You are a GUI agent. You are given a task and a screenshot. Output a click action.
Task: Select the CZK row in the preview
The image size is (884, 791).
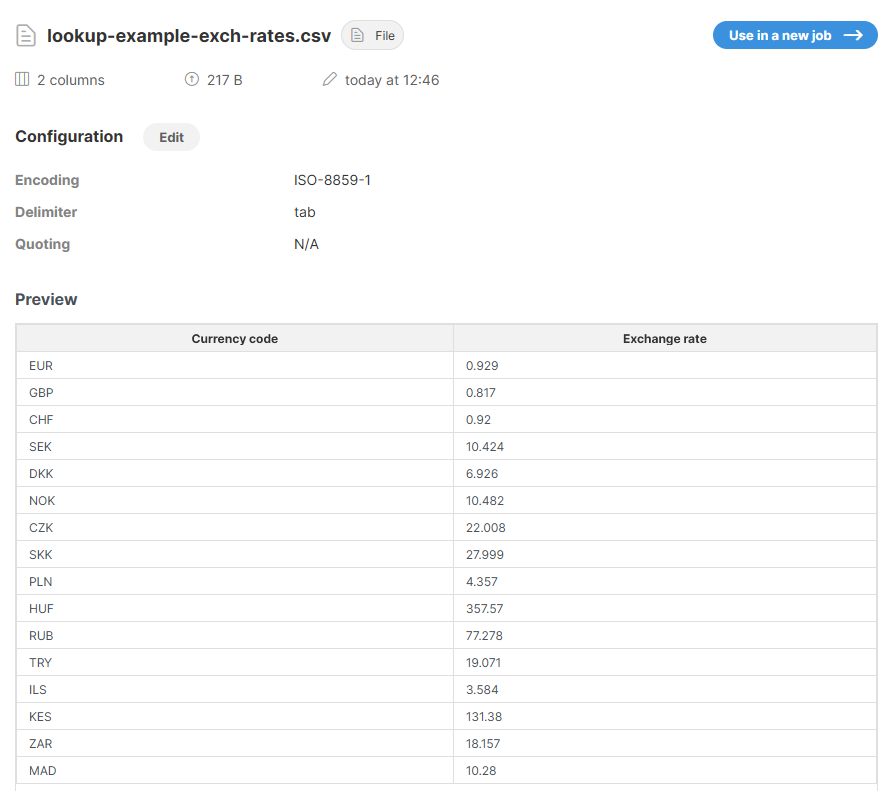click(40, 527)
